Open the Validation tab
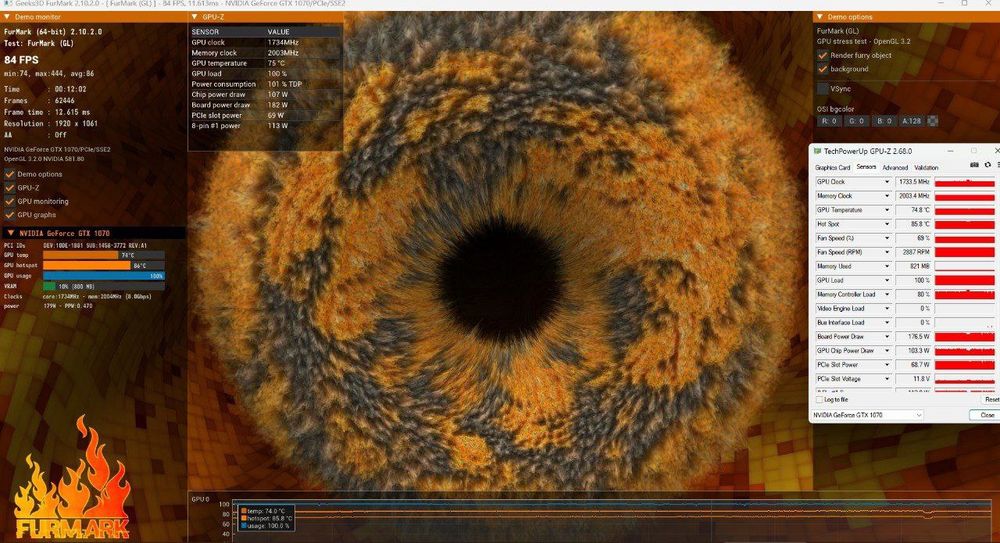This screenshot has width=1000, height=543. click(926, 167)
